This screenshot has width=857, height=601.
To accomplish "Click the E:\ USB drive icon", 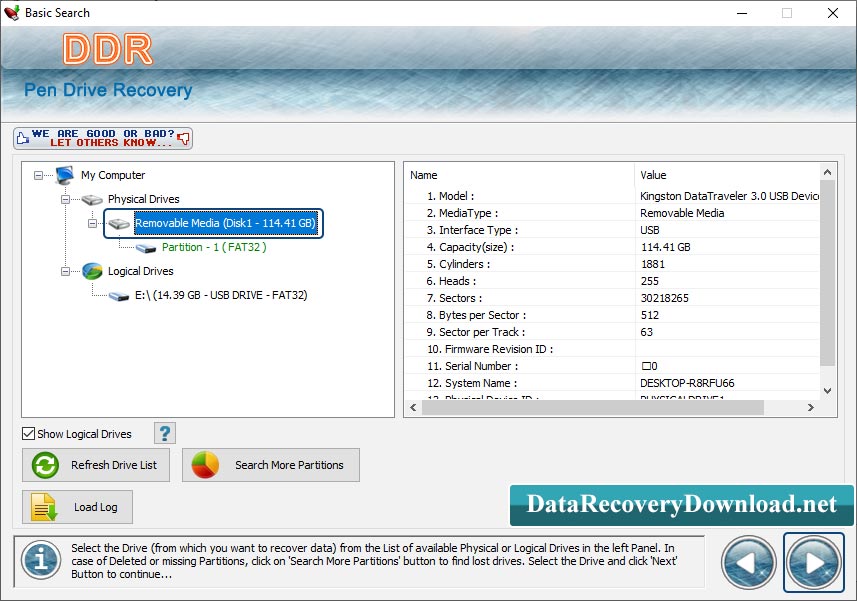I will tap(119, 296).
